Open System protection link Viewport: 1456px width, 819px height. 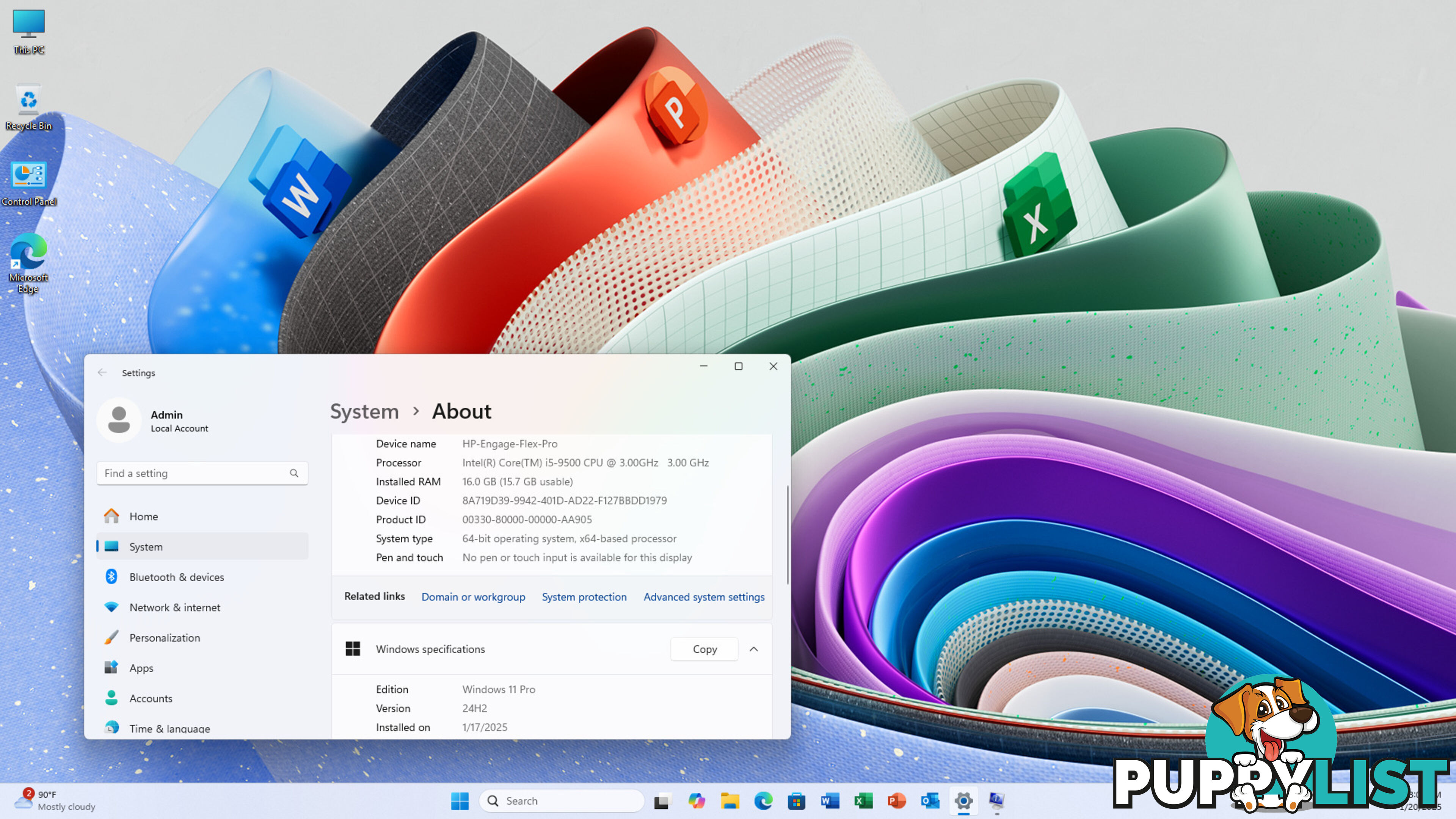(x=584, y=597)
